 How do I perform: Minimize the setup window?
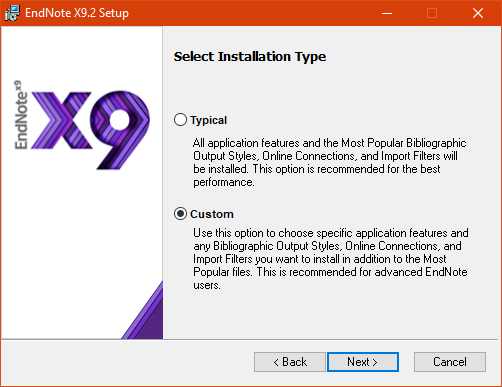pyautogui.click(x=387, y=13)
